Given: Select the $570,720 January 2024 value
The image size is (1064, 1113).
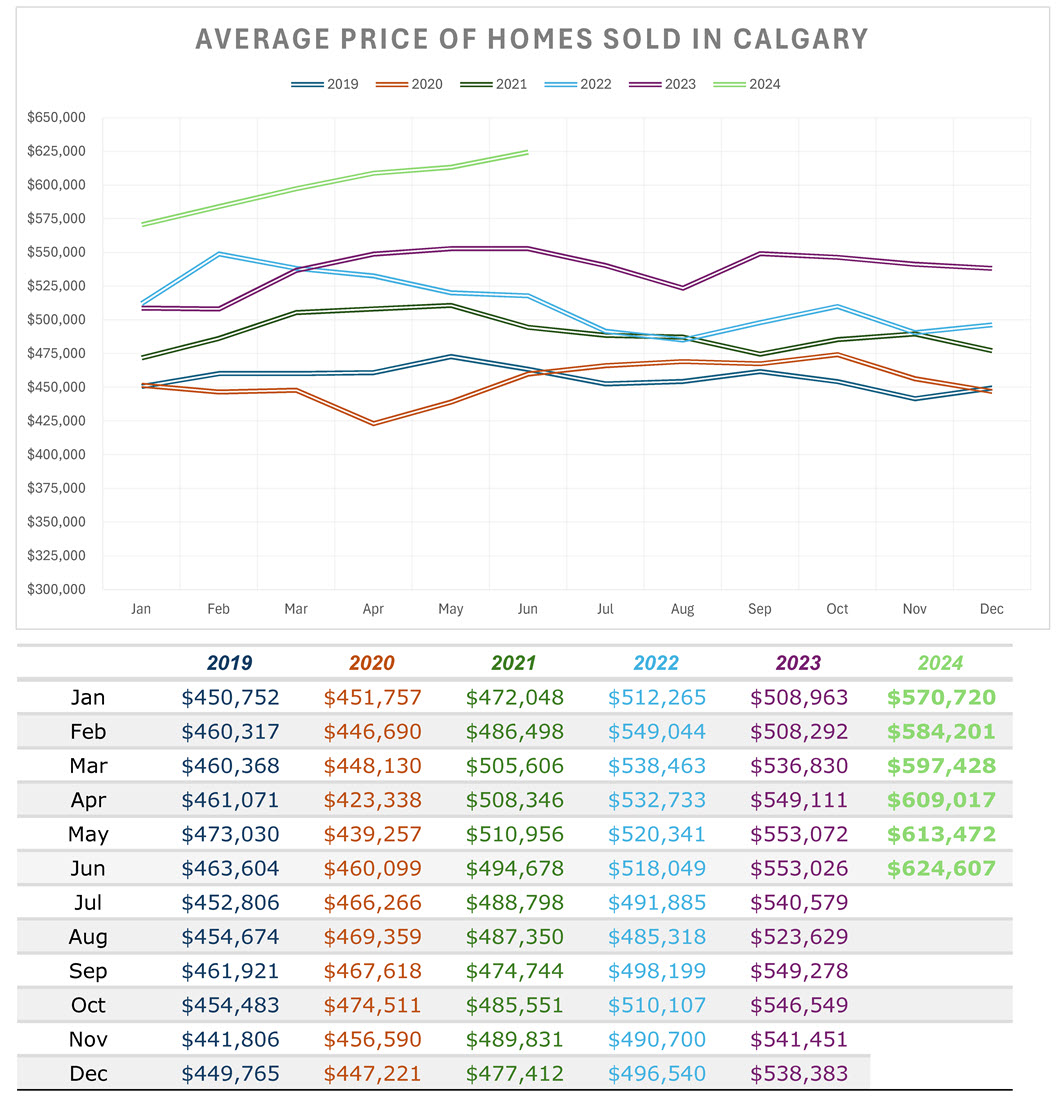Looking at the screenshot, I should 941,697.
